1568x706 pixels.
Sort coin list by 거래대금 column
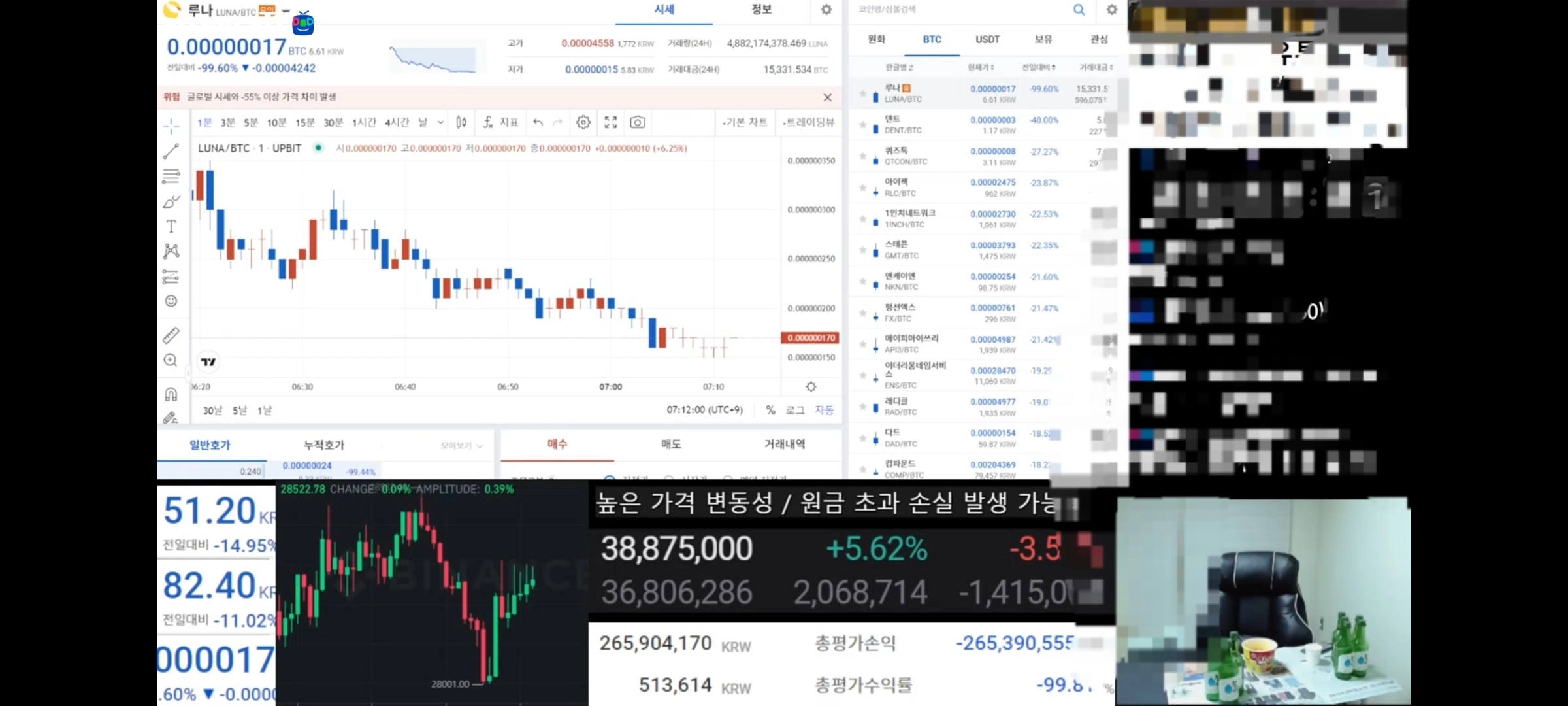(1096, 67)
